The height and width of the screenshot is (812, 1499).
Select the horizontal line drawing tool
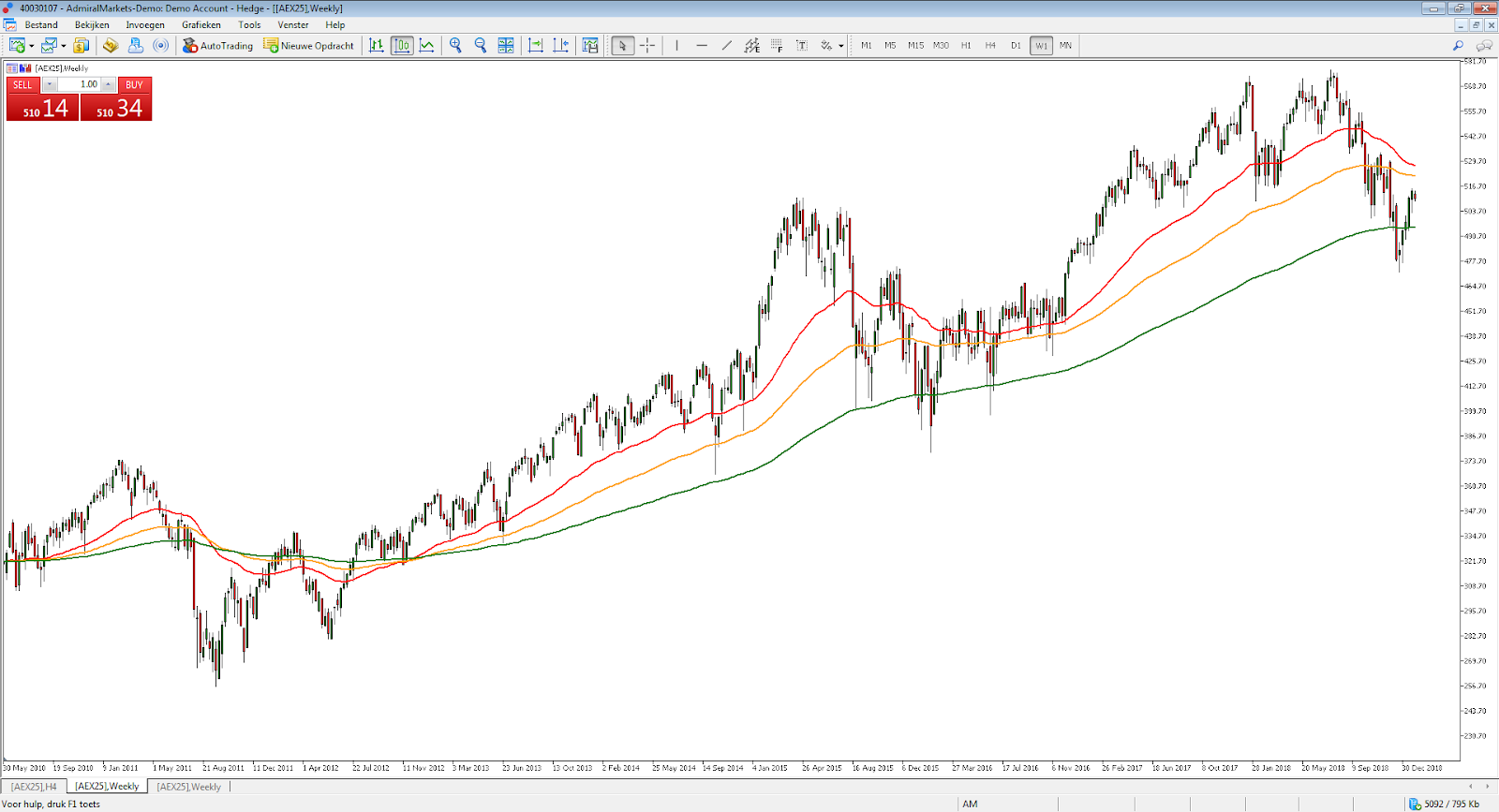702,45
